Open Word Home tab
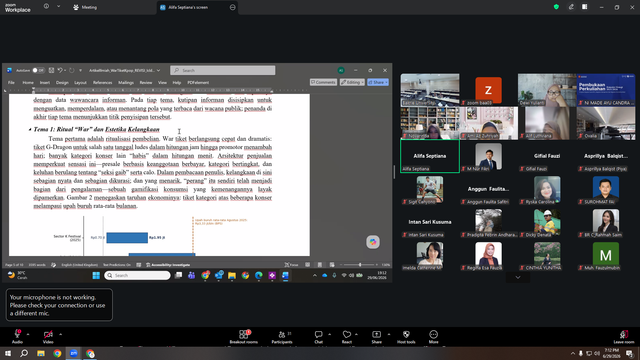This screenshot has height=360, width=640. [28, 82]
